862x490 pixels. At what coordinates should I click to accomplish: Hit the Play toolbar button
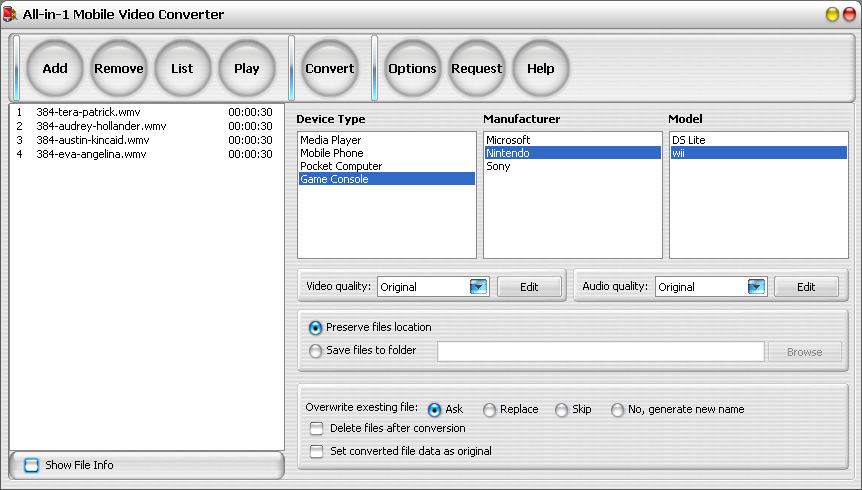pos(246,69)
